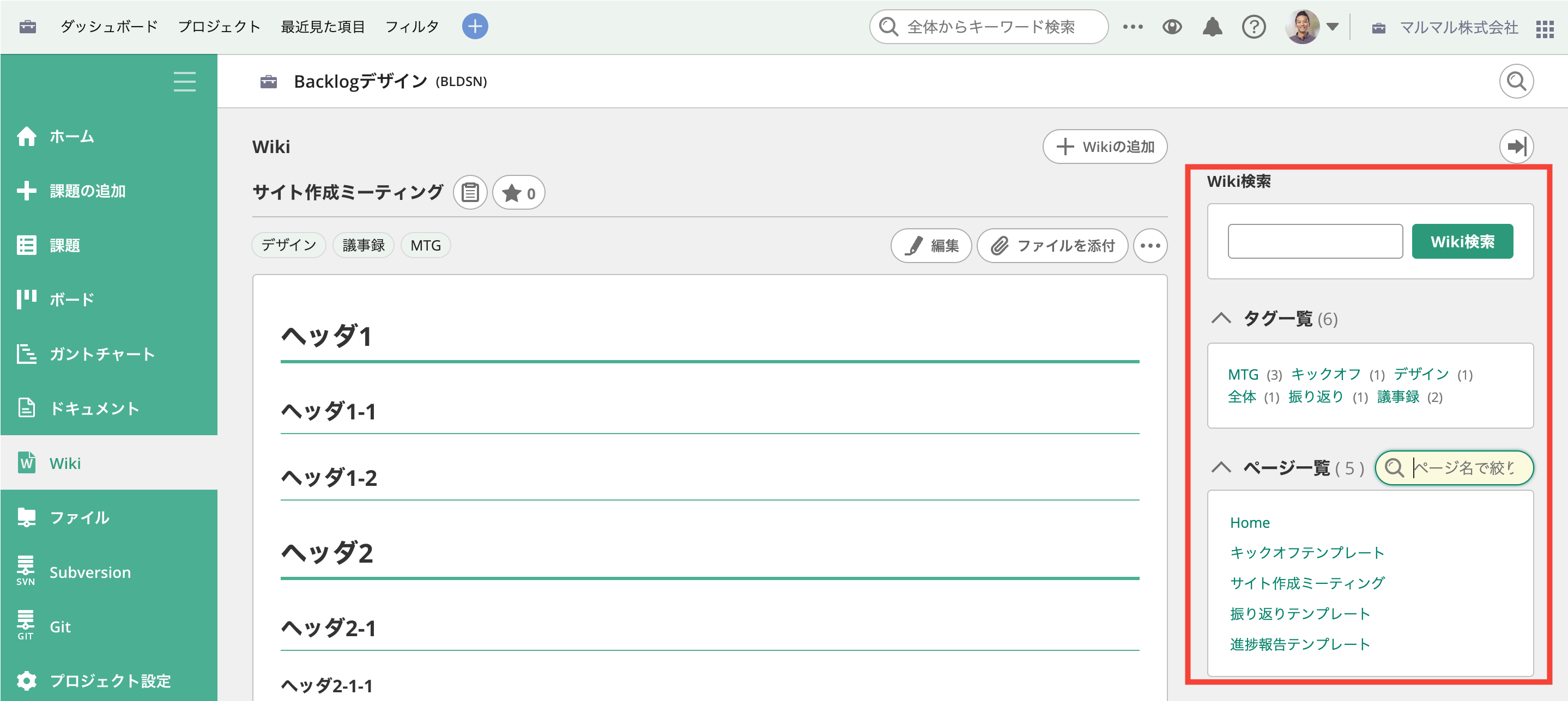Open フィルタ in top navigation
This screenshot has width=1568, height=701.
click(x=412, y=27)
